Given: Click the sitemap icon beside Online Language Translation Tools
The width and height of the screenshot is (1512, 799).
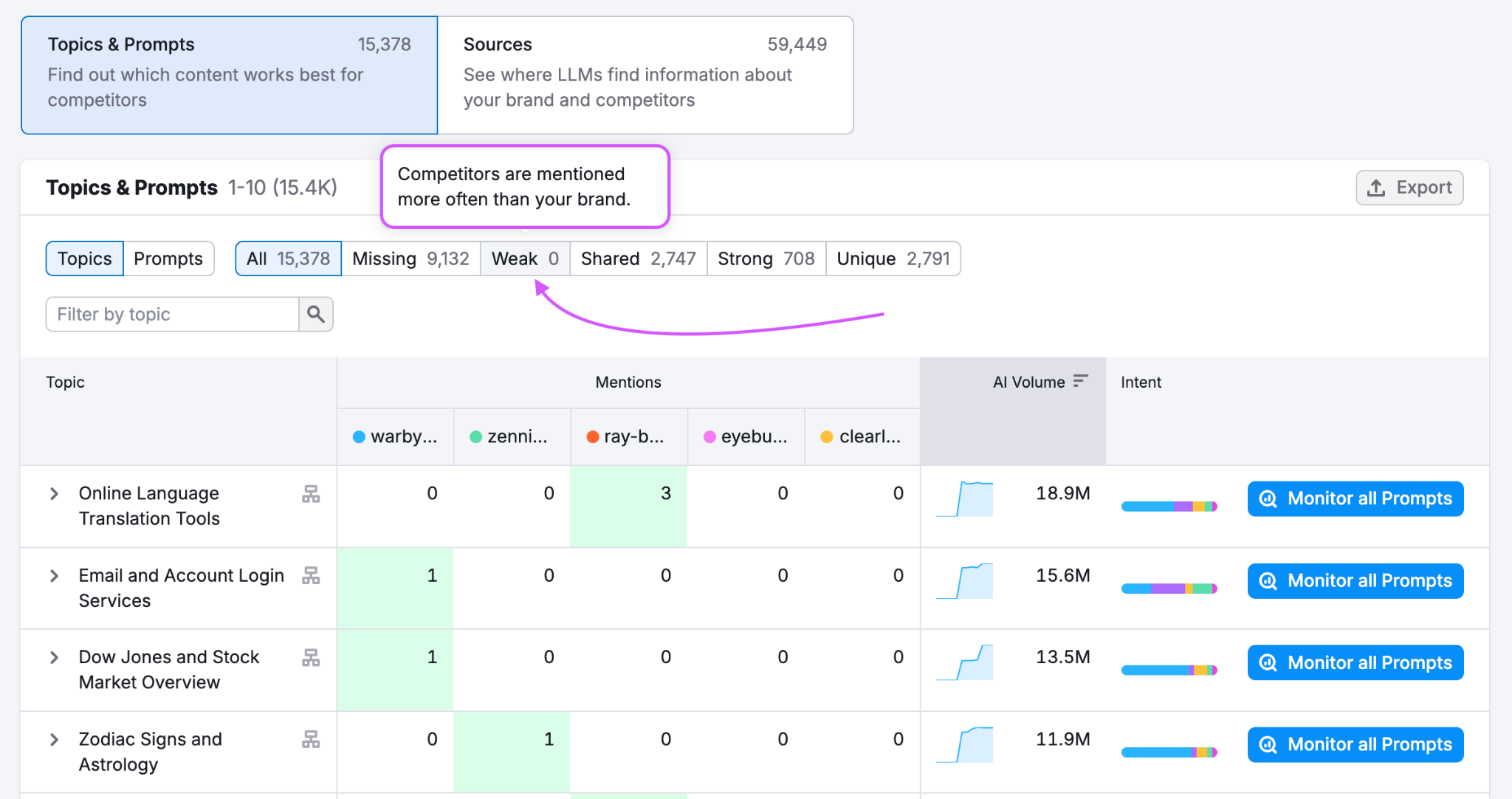Looking at the screenshot, I should [x=311, y=494].
